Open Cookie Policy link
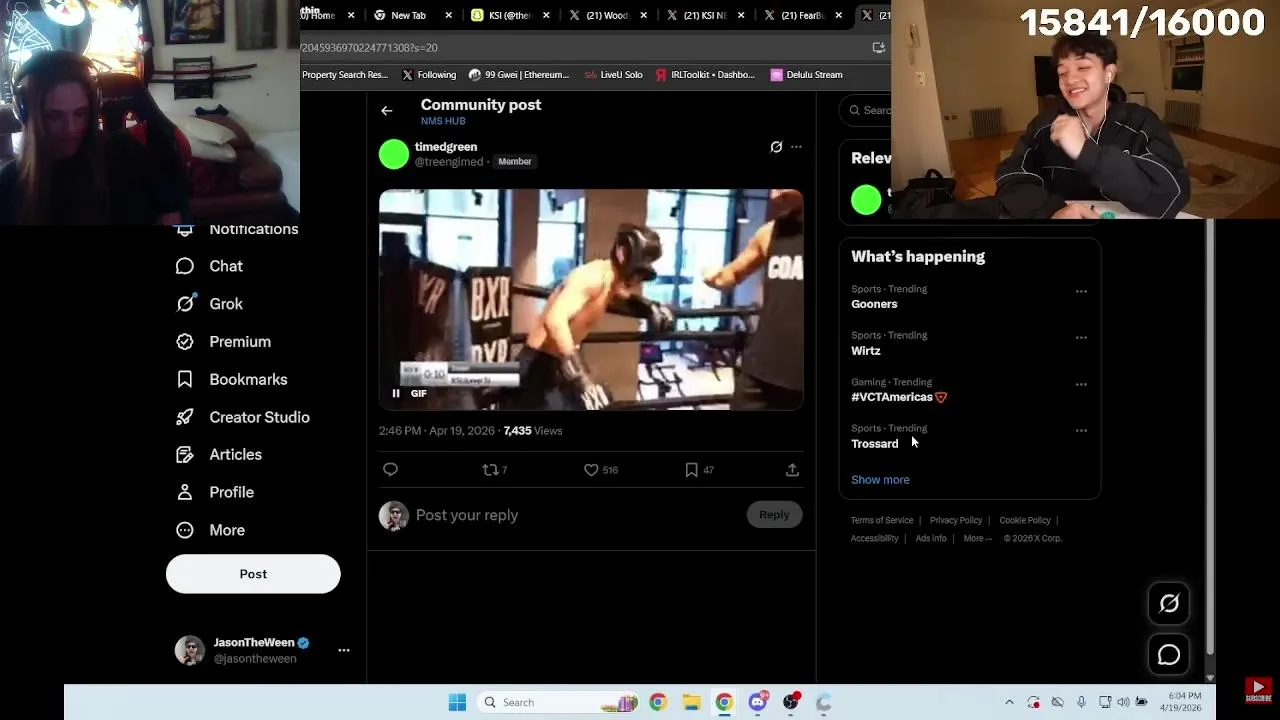Viewport: 1280px width, 720px height. [1025, 520]
